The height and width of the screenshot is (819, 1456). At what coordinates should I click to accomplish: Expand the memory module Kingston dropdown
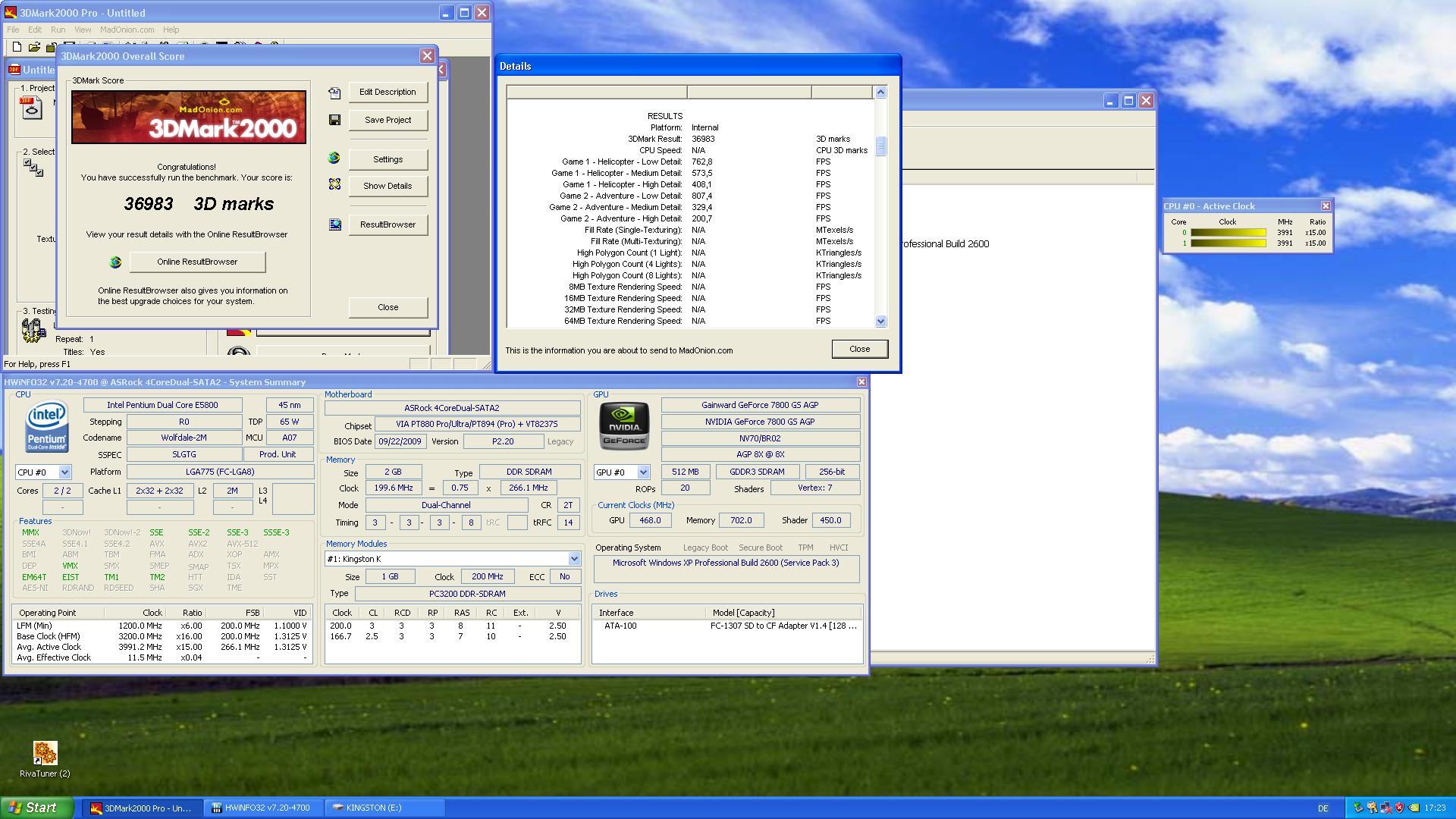574,559
